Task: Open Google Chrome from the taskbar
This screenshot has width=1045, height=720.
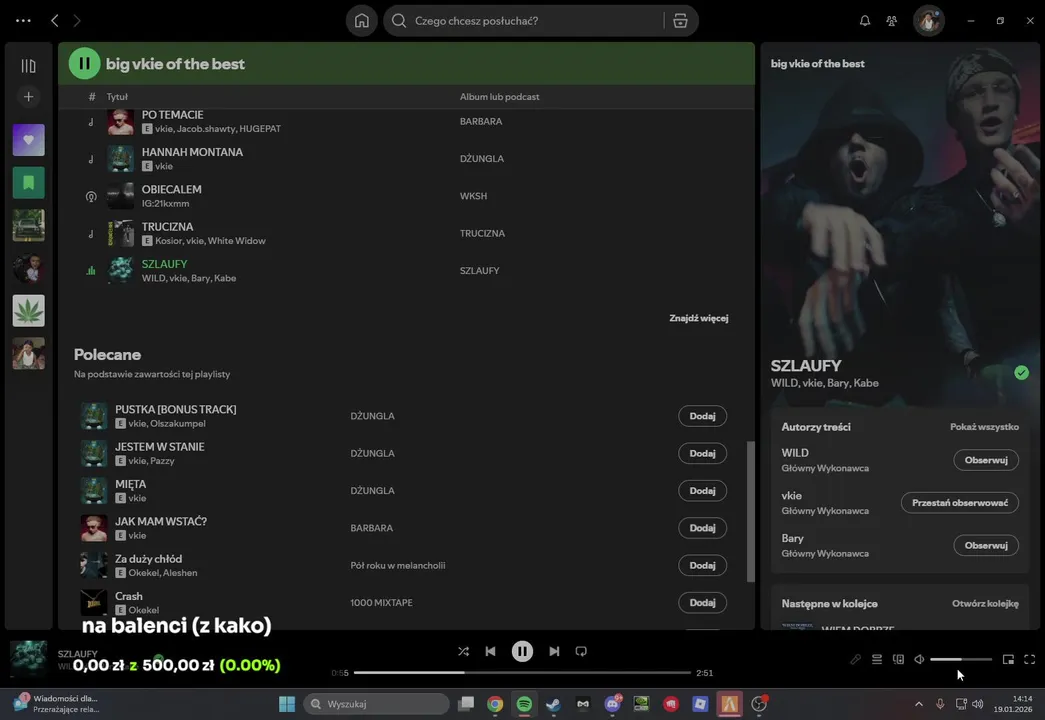Action: pyautogui.click(x=495, y=704)
